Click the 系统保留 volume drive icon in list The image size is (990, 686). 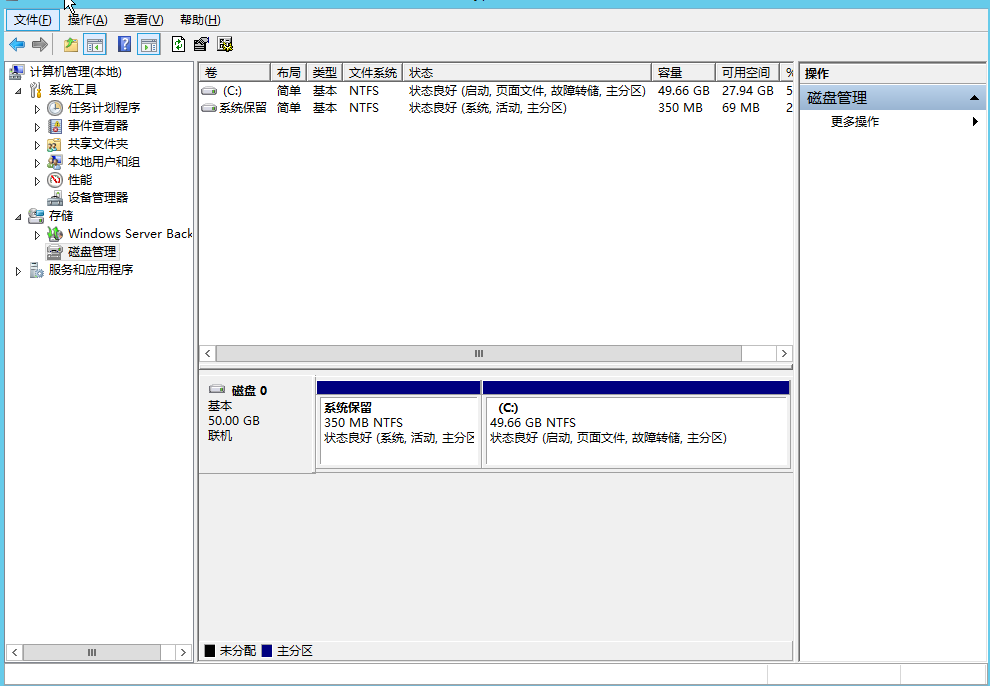[x=209, y=108]
